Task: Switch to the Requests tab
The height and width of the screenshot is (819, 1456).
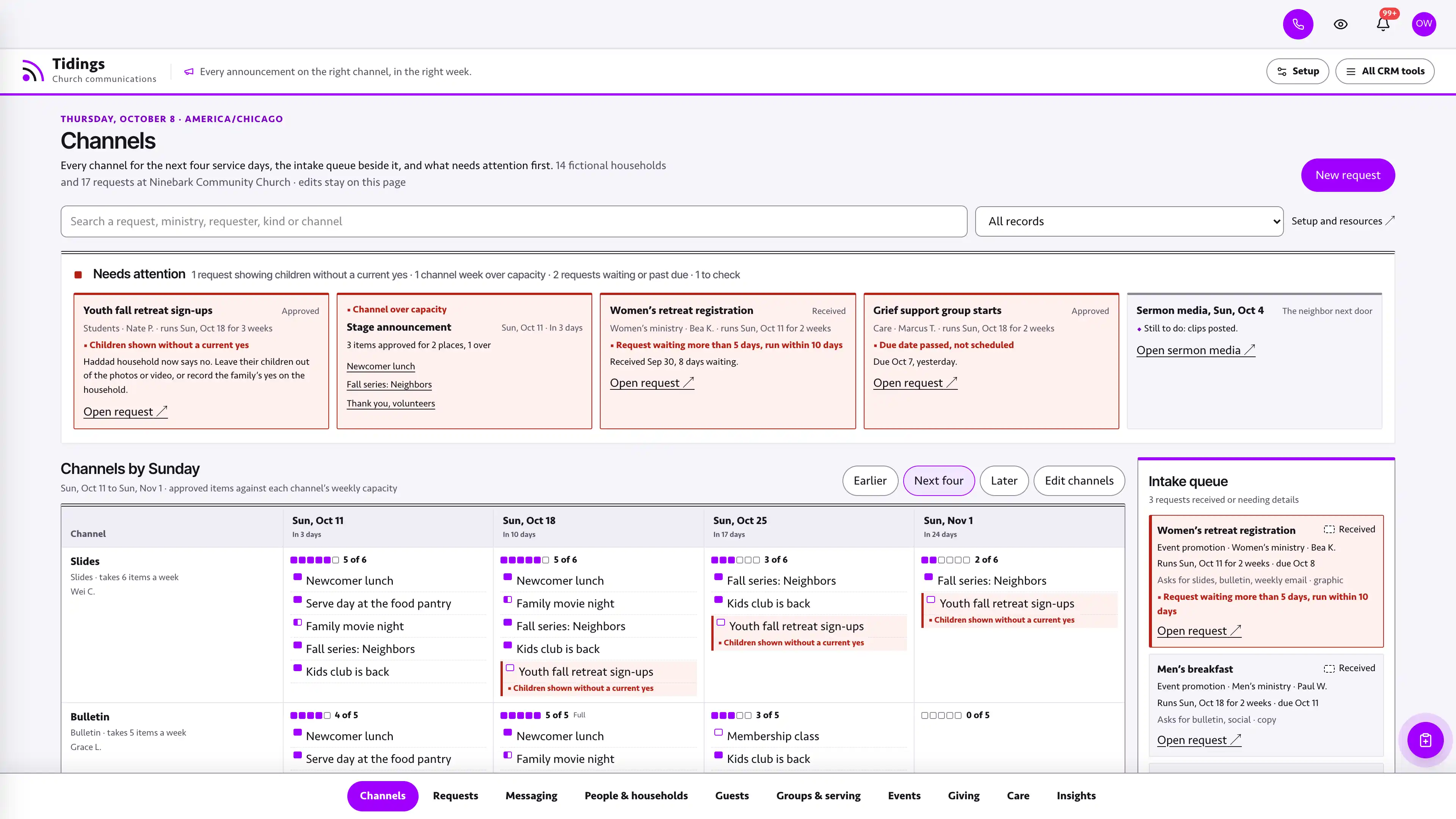Action: (455, 795)
